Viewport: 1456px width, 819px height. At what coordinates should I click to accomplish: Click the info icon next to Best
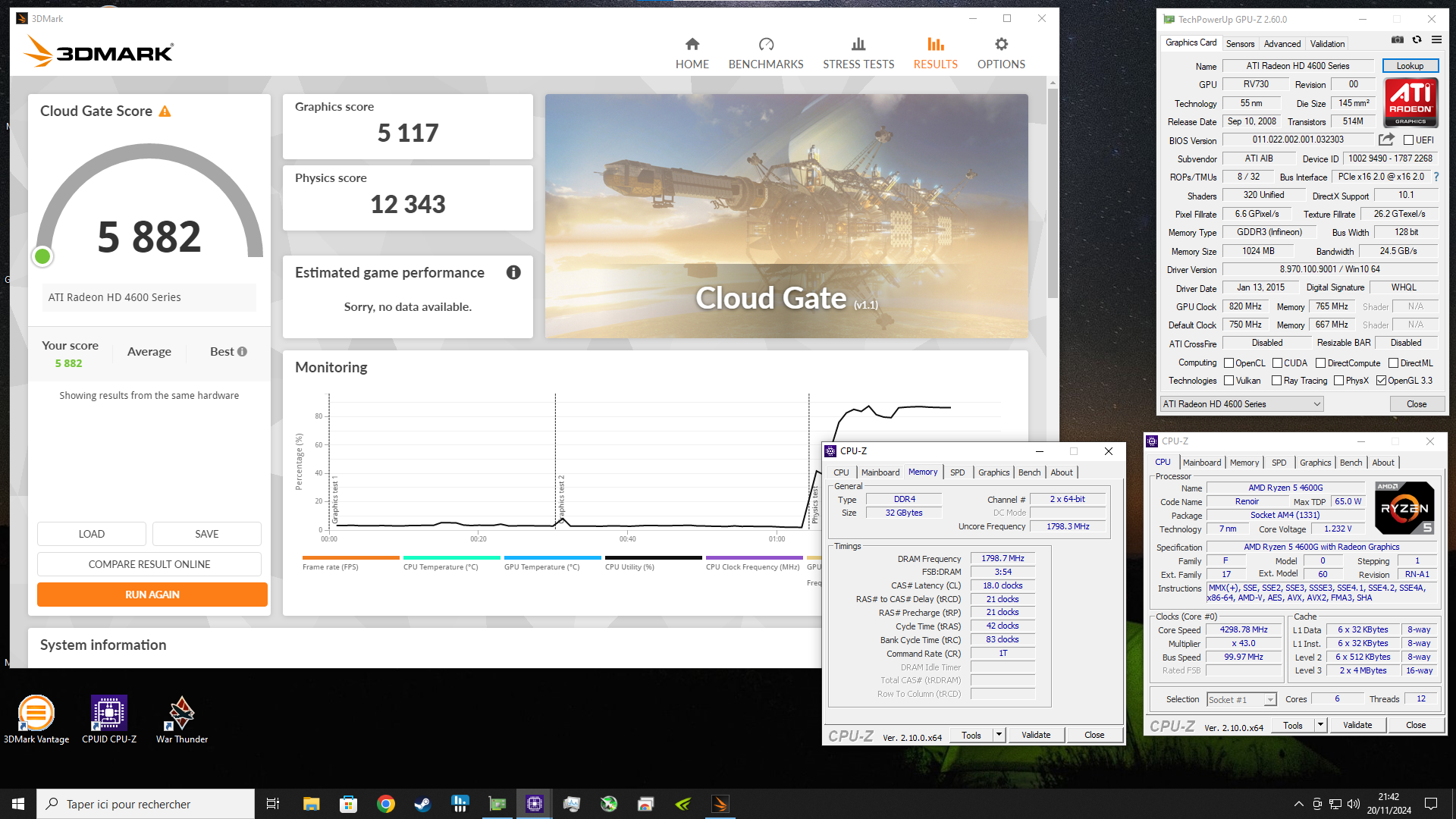(x=243, y=352)
